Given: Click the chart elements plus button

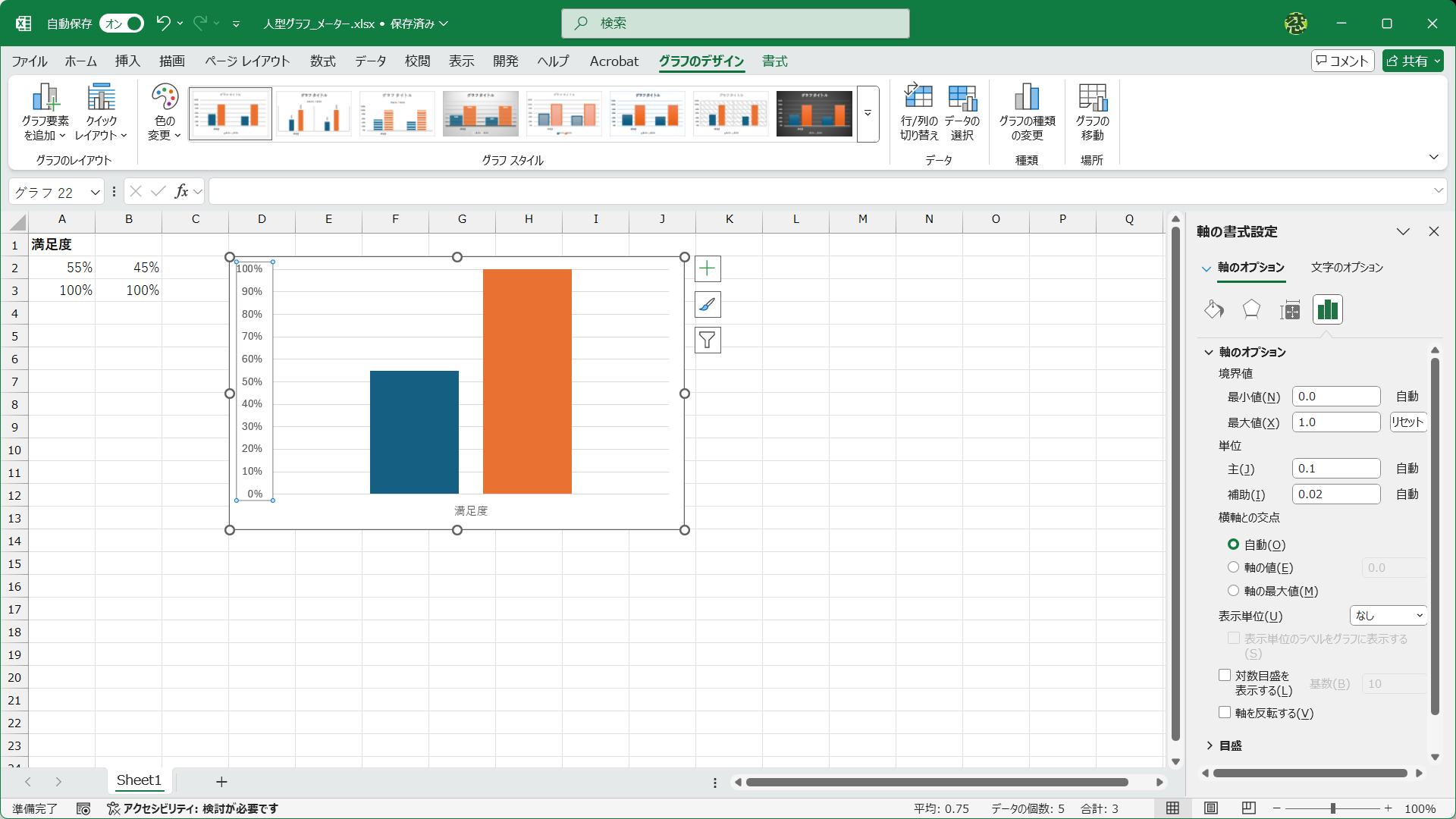Looking at the screenshot, I should (708, 268).
